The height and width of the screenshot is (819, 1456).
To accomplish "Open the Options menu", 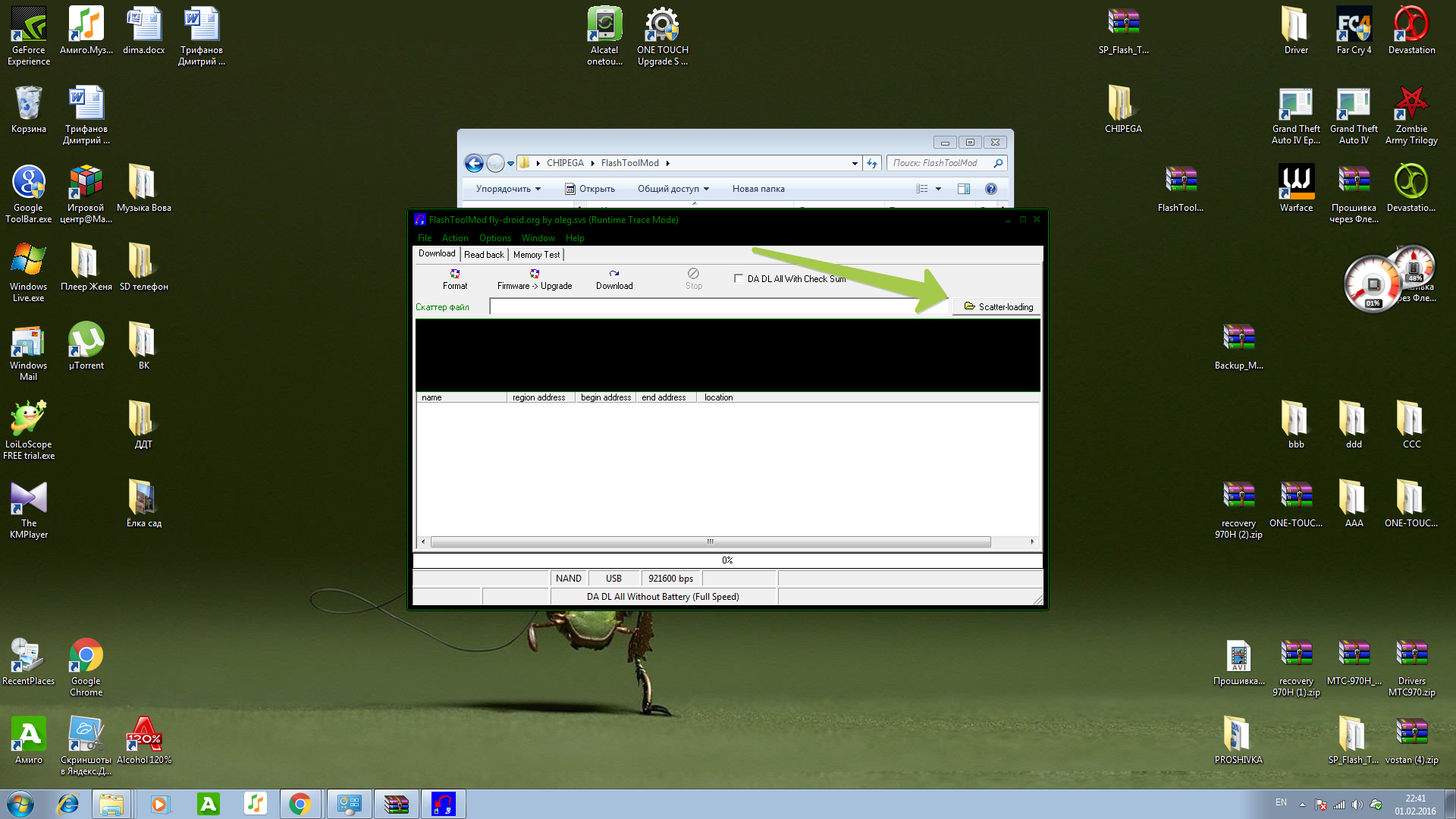I will pos(494,238).
